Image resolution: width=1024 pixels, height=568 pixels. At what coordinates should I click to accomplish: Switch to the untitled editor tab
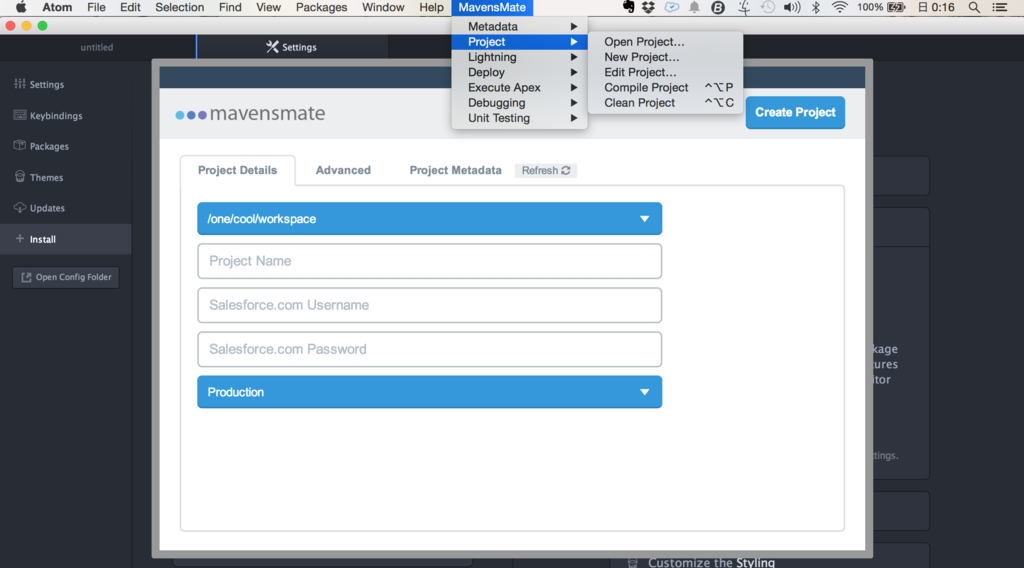(97, 47)
